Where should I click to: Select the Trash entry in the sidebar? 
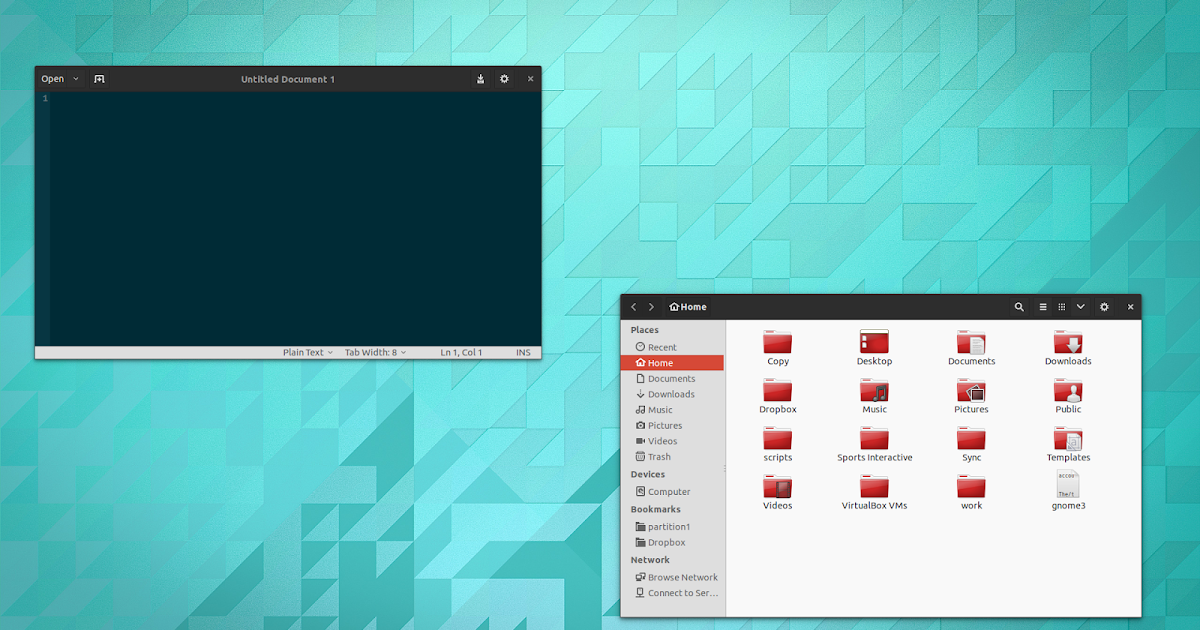pos(658,457)
